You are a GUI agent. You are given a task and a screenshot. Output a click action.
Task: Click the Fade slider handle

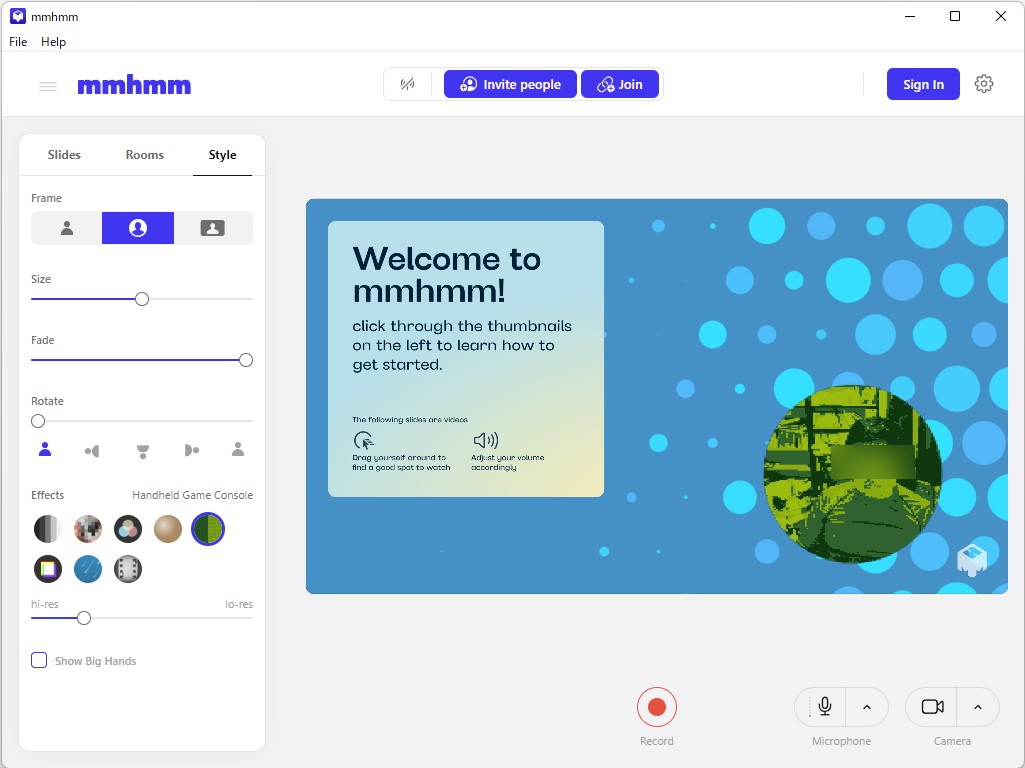click(x=246, y=360)
